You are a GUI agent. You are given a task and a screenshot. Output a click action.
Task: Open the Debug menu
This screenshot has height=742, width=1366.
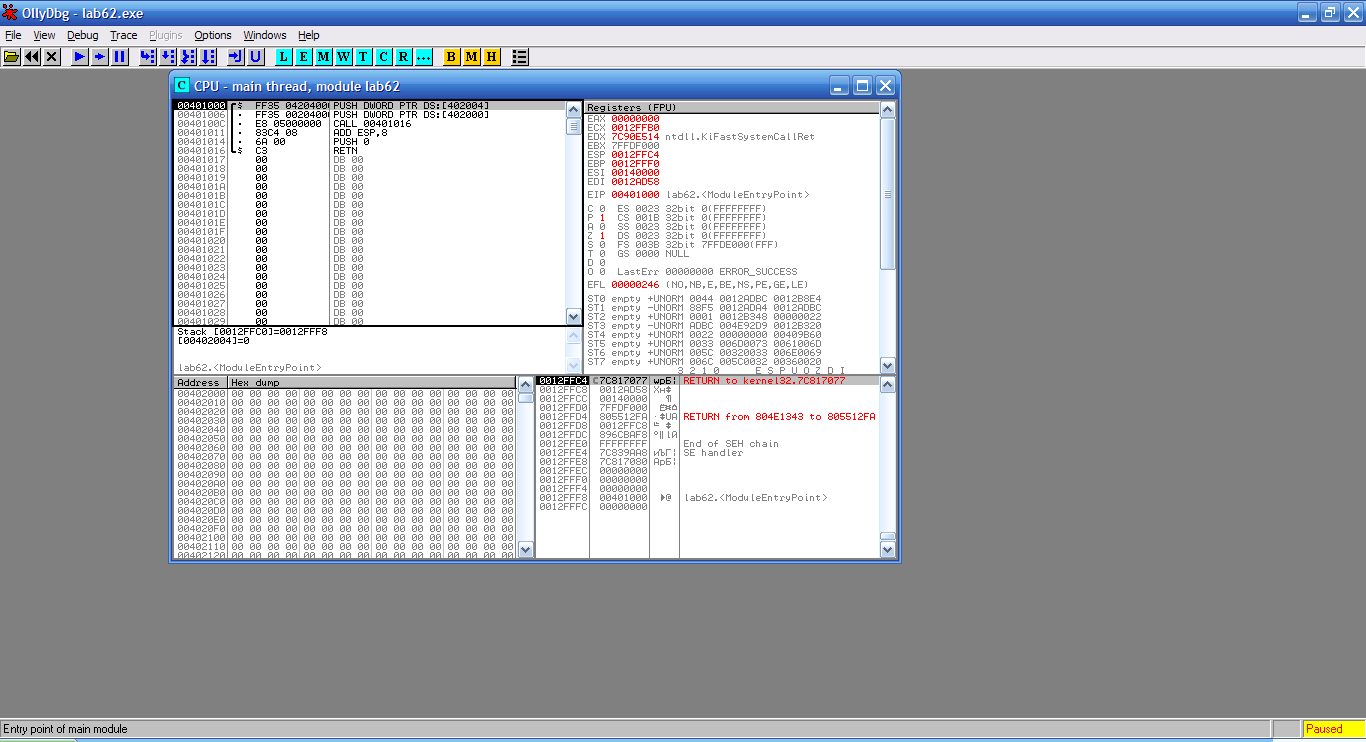pyautogui.click(x=83, y=35)
